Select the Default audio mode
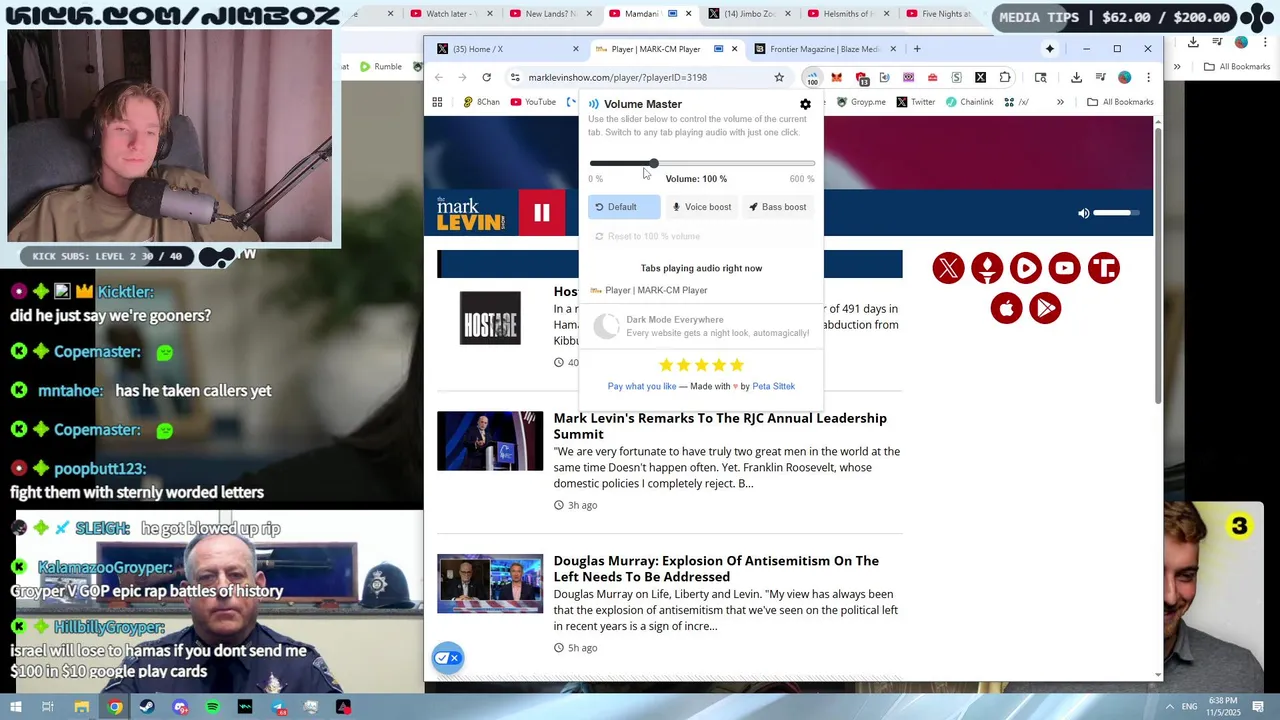This screenshot has width=1280, height=720. [x=624, y=207]
